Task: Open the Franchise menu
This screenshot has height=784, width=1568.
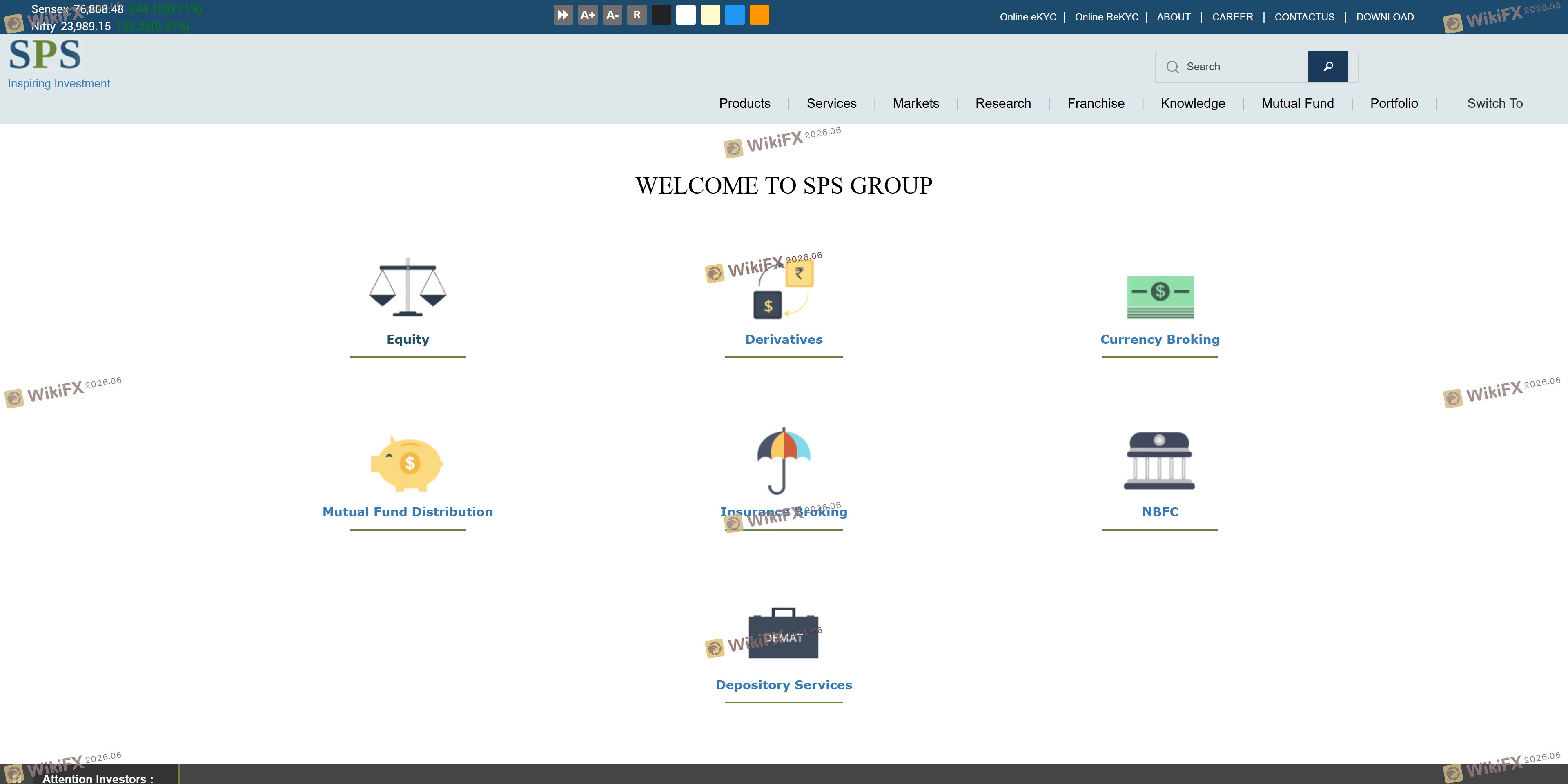Action: pos(1096,103)
